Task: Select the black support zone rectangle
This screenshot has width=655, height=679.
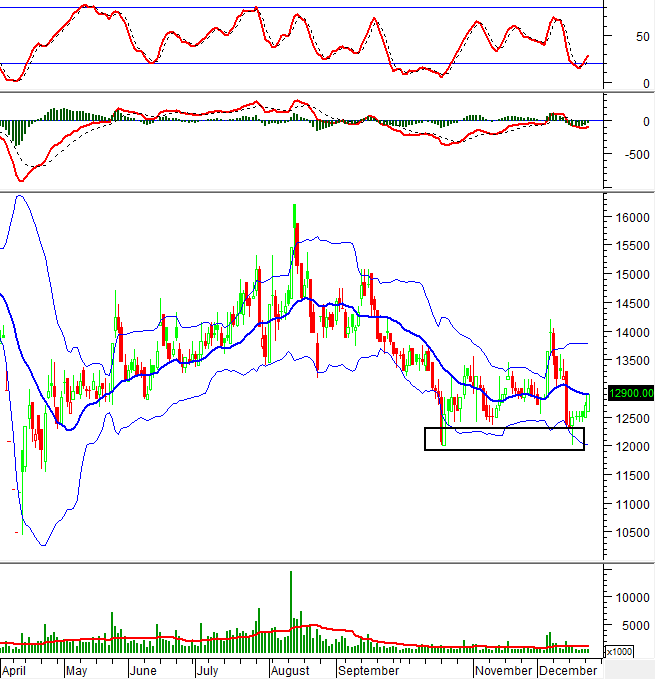Action: (x=504, y=438)
